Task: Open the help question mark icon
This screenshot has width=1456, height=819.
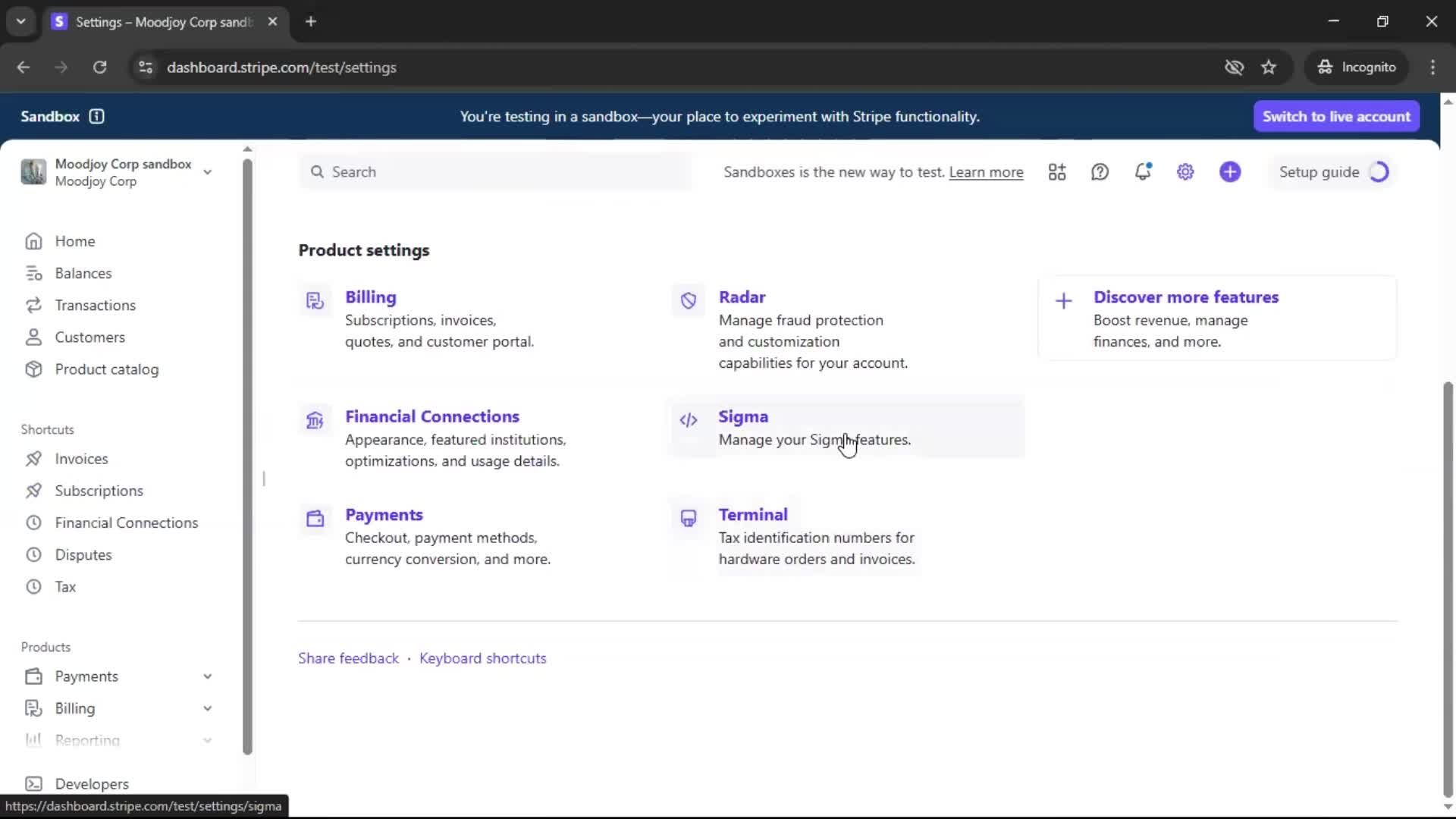Action: [1100, 172]
